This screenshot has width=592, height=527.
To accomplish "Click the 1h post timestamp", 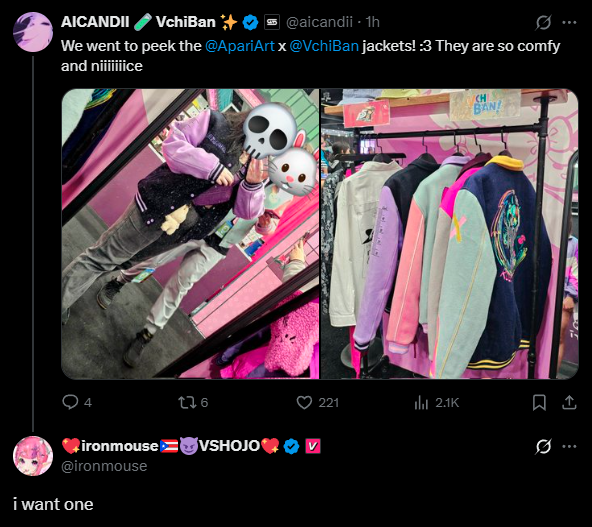I will tap(372, 22).
